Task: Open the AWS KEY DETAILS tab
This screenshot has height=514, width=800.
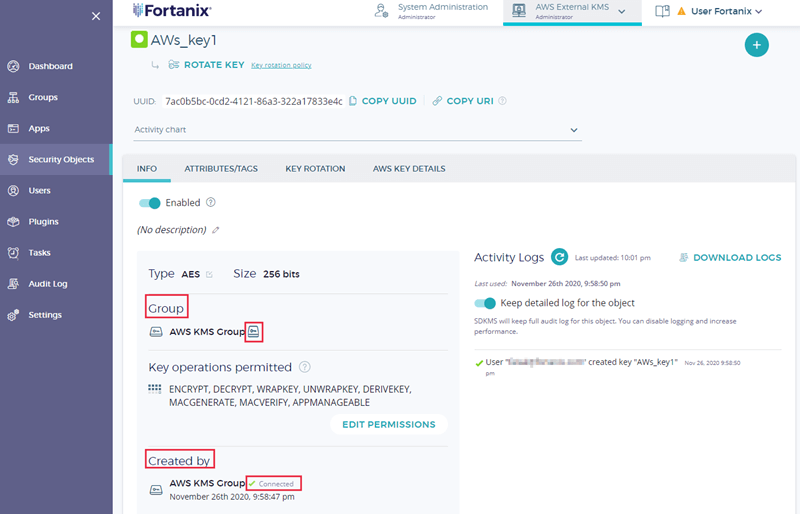Action: point(409,169)
